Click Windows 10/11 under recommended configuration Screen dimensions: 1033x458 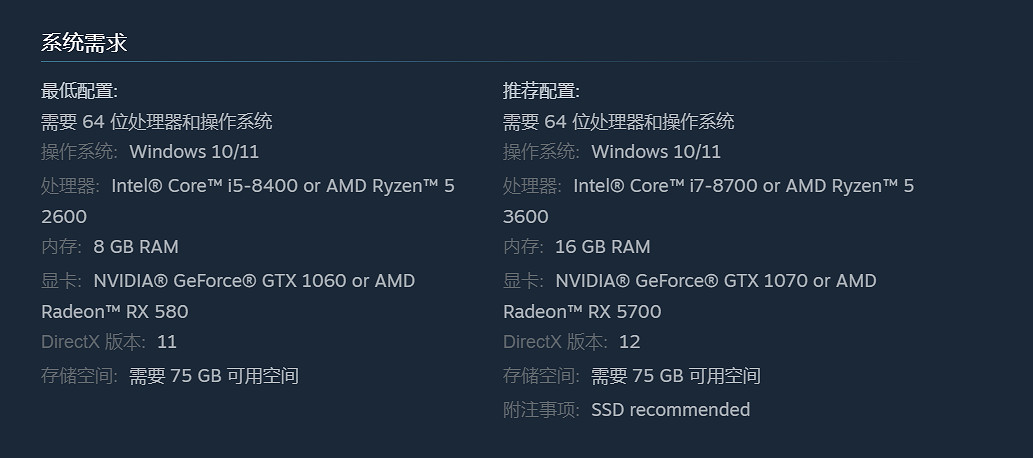pos(656,152)
